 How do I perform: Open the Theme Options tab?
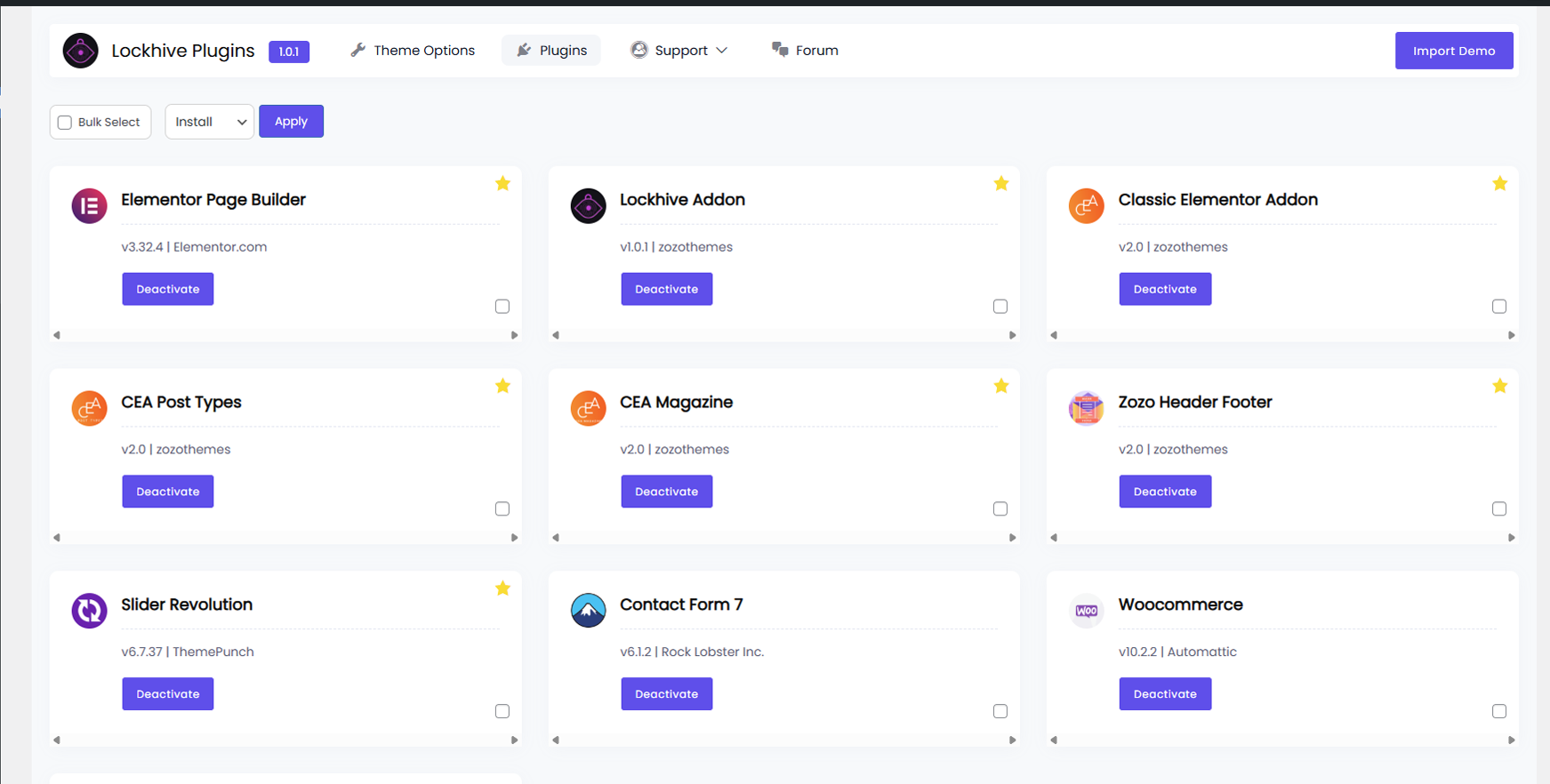[413, 51]
